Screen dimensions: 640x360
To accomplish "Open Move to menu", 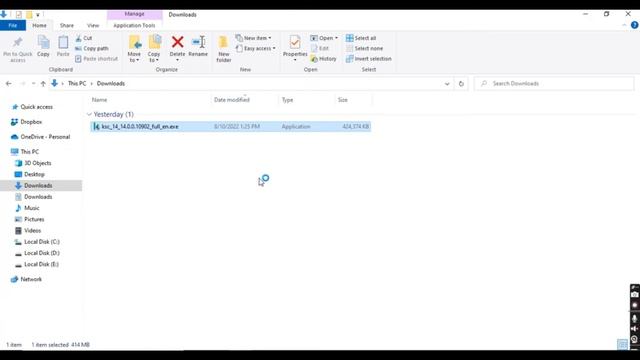I will [134, 49].
